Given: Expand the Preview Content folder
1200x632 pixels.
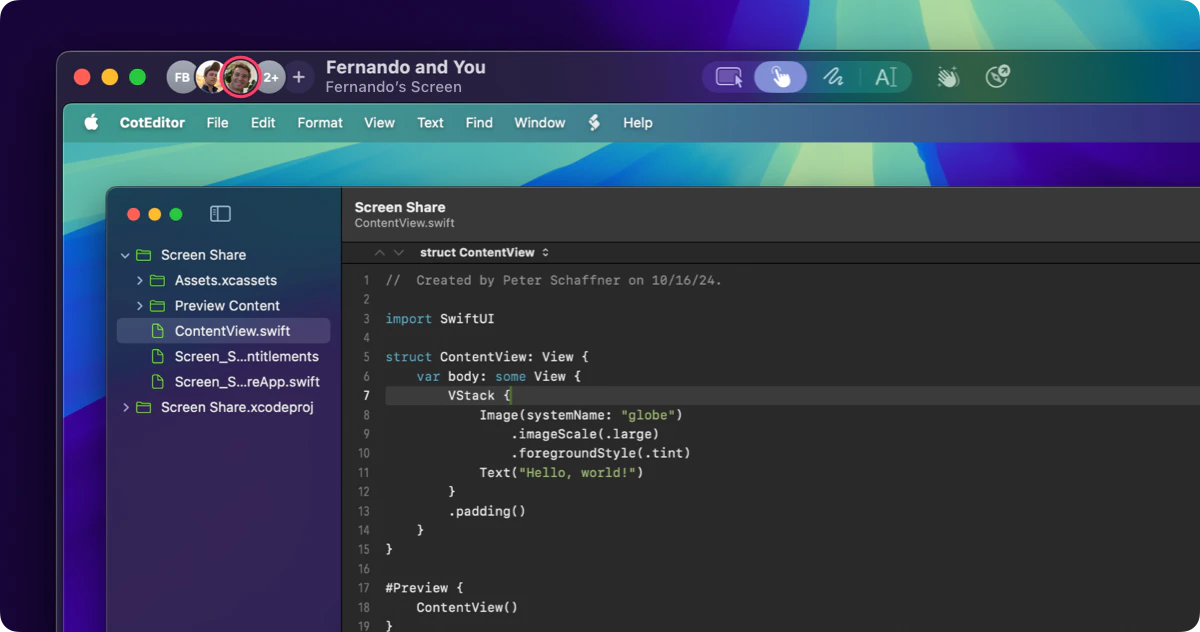Looking at the screenshot, I should [x=140, y=305].
